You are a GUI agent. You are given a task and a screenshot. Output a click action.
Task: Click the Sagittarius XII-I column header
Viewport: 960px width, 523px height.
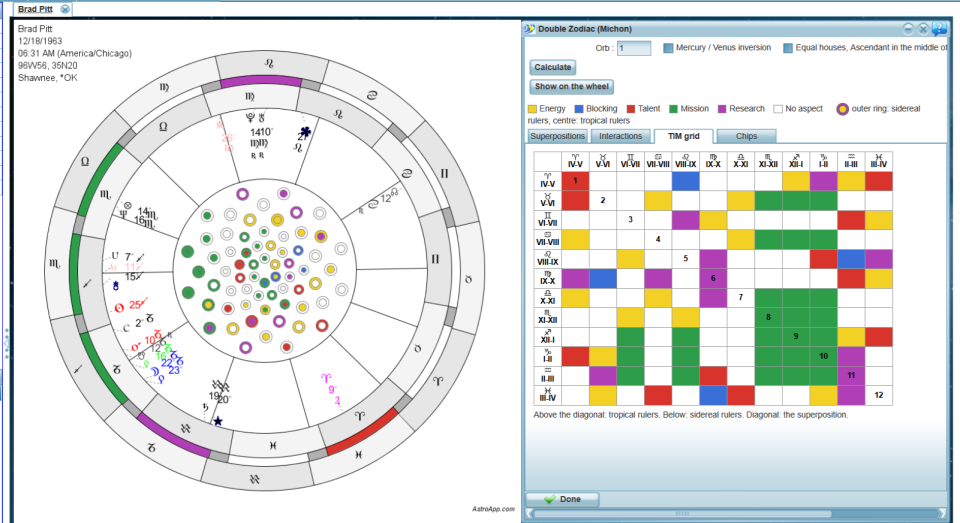pos(796,161)
